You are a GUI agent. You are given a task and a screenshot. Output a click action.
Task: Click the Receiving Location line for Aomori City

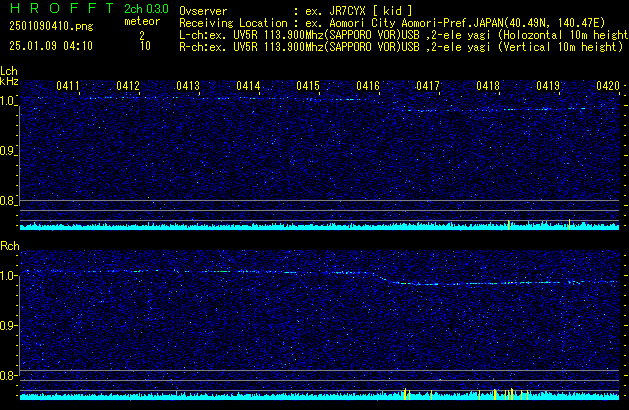tap(392, 23)
